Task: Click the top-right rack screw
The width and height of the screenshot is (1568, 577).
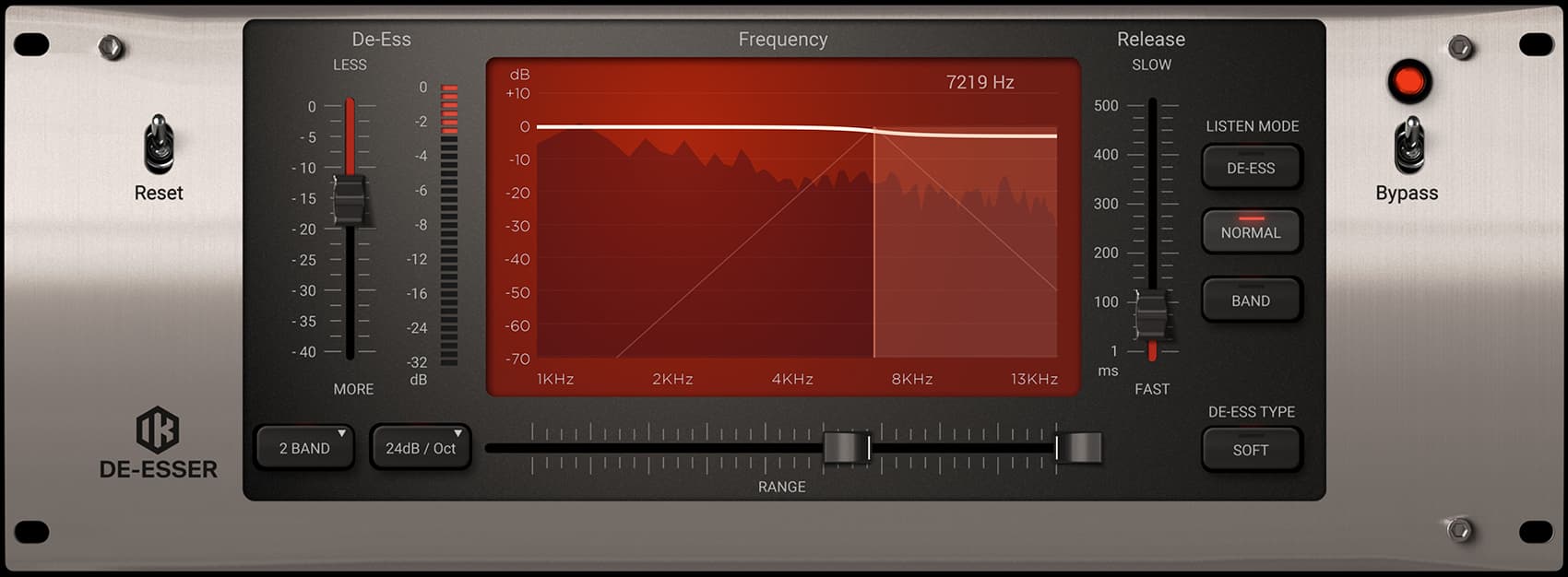Action: [1460, 46]
